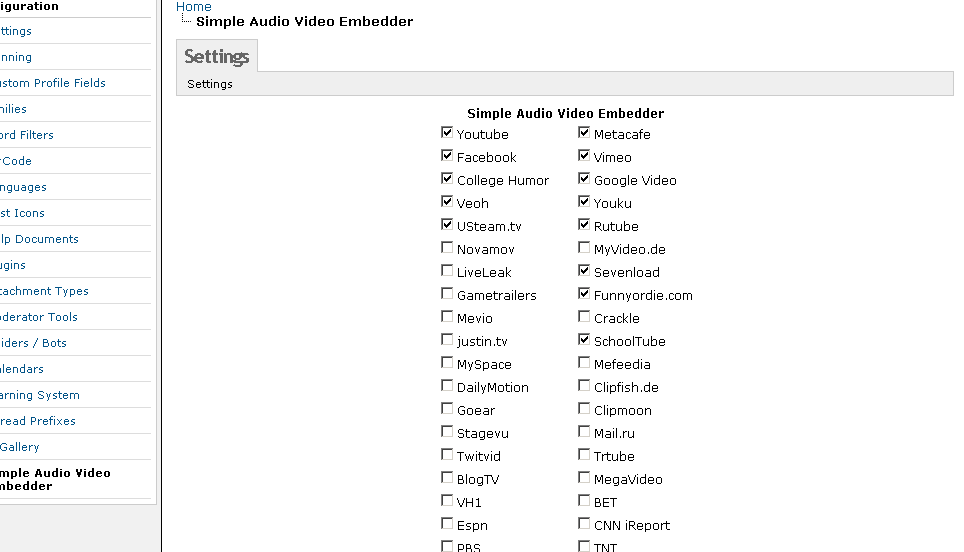Toggle off the Sevenload checkbox
Image resolution: width=964 pixels, height=552 pixels.
[x=584, y=271]
